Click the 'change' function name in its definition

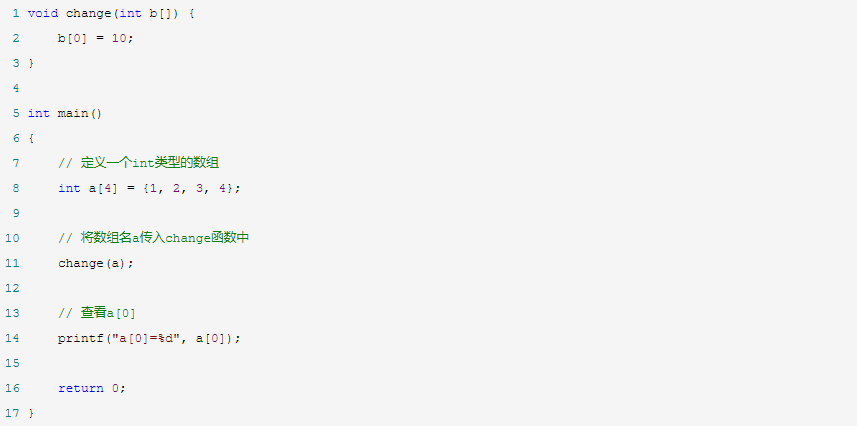tap(88, 13)
